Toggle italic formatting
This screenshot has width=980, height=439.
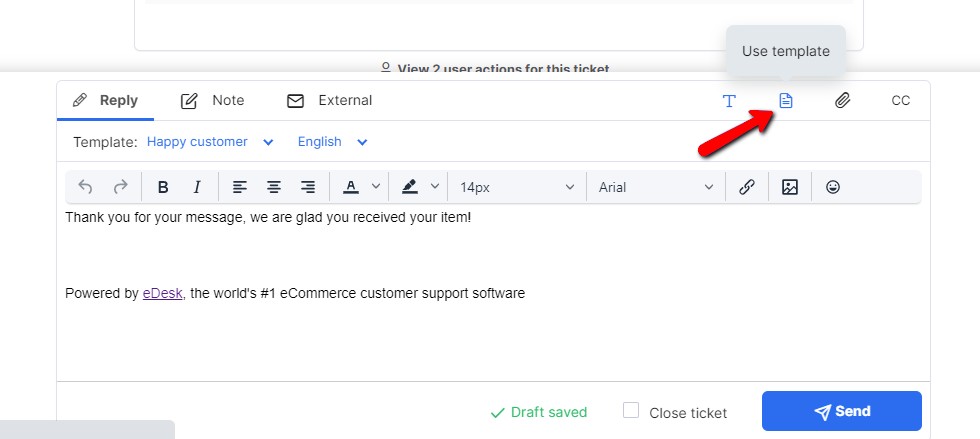(197, 187)
